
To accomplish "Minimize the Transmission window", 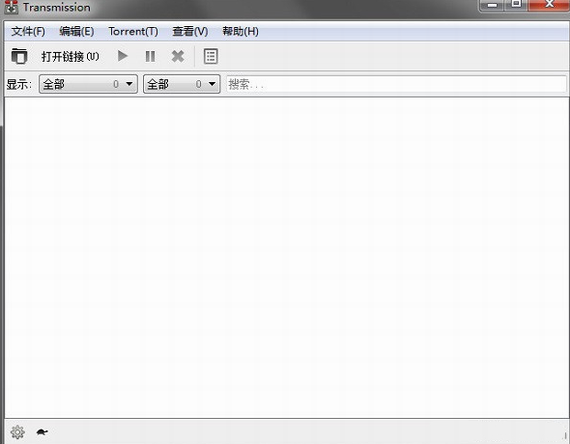I will (x=492, y=5).
